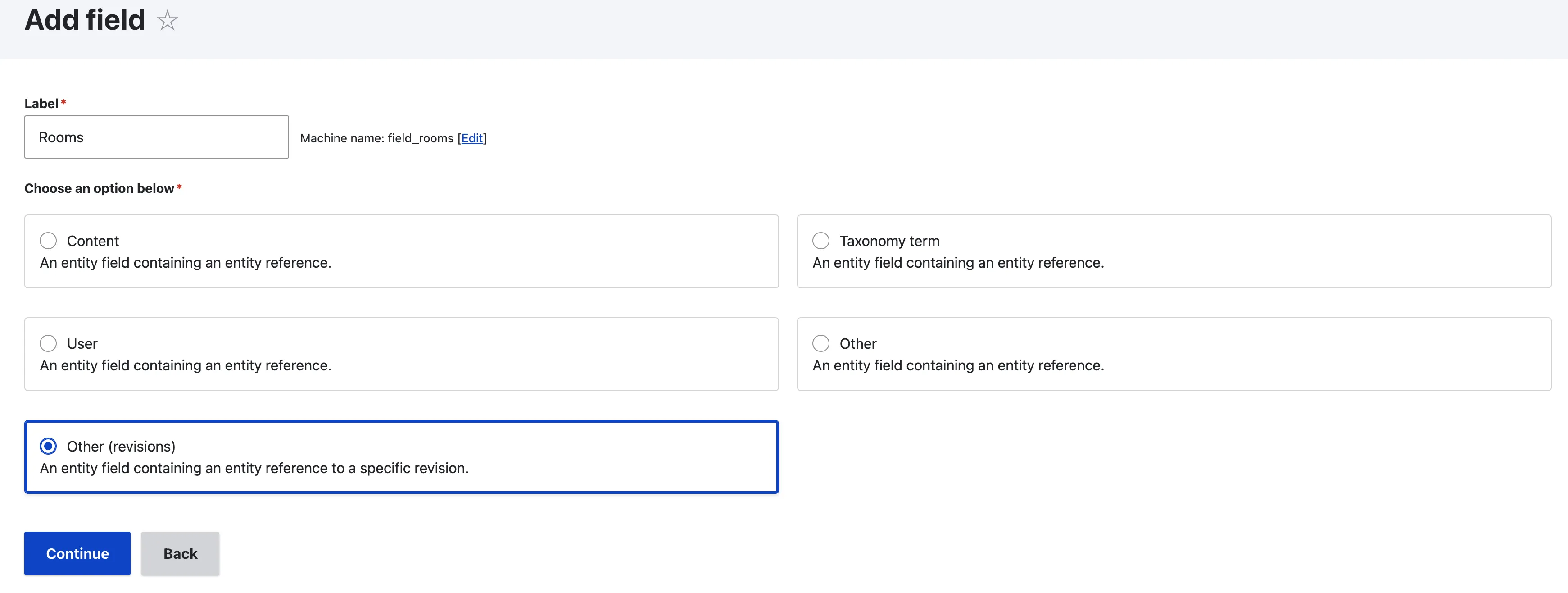Select the Taxonomy term radio button
The height and width of the screenshot is (593, 1568).
click(820, 241)
